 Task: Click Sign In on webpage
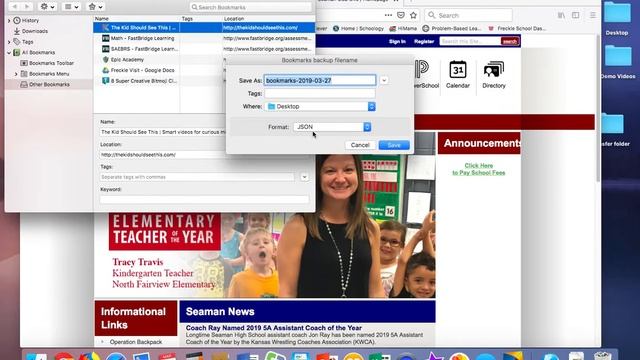pyautogui.click(x=397, y=41)
